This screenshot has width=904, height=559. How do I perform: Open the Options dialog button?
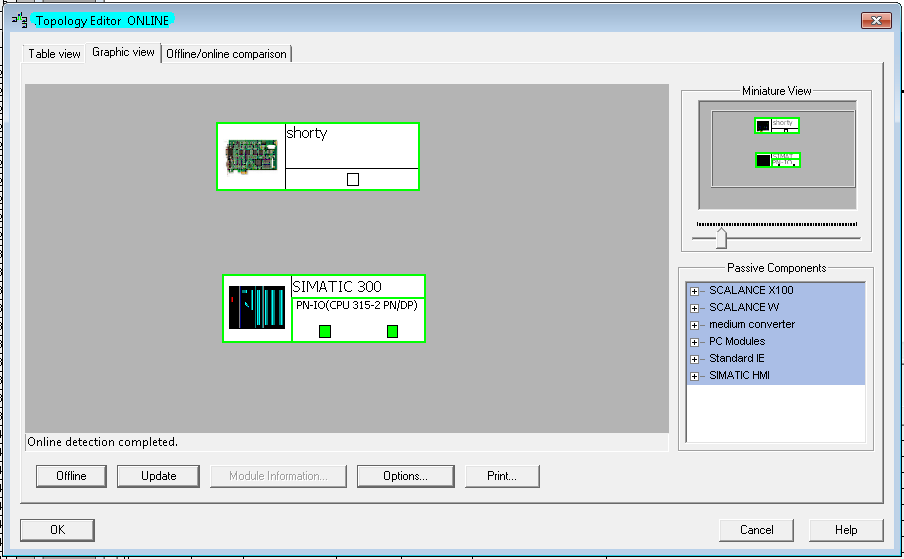[405, 476]
